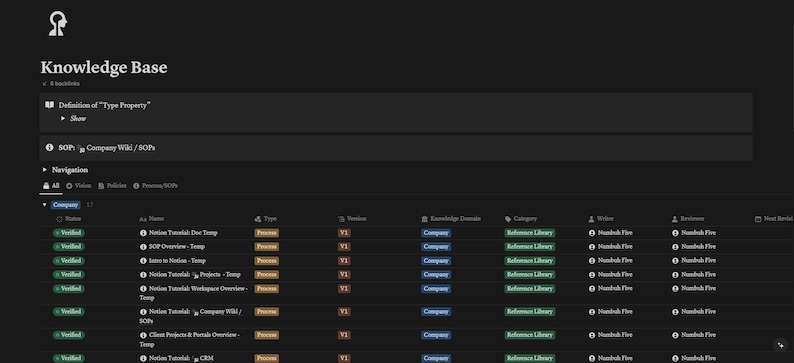Screen dimensions: 794x363
Task: Click Reference Library tag in Doc Temp row
Action: tap(530, 233)
